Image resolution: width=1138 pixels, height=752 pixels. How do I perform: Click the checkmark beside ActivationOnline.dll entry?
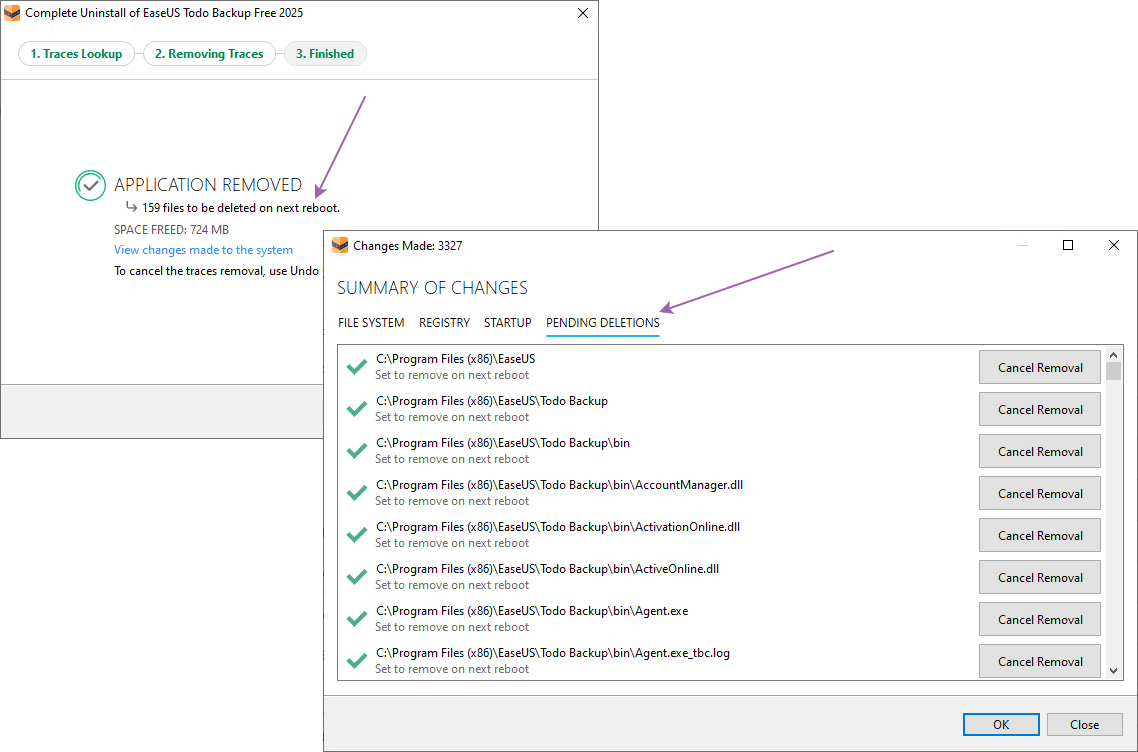click(x=356, y=535)
